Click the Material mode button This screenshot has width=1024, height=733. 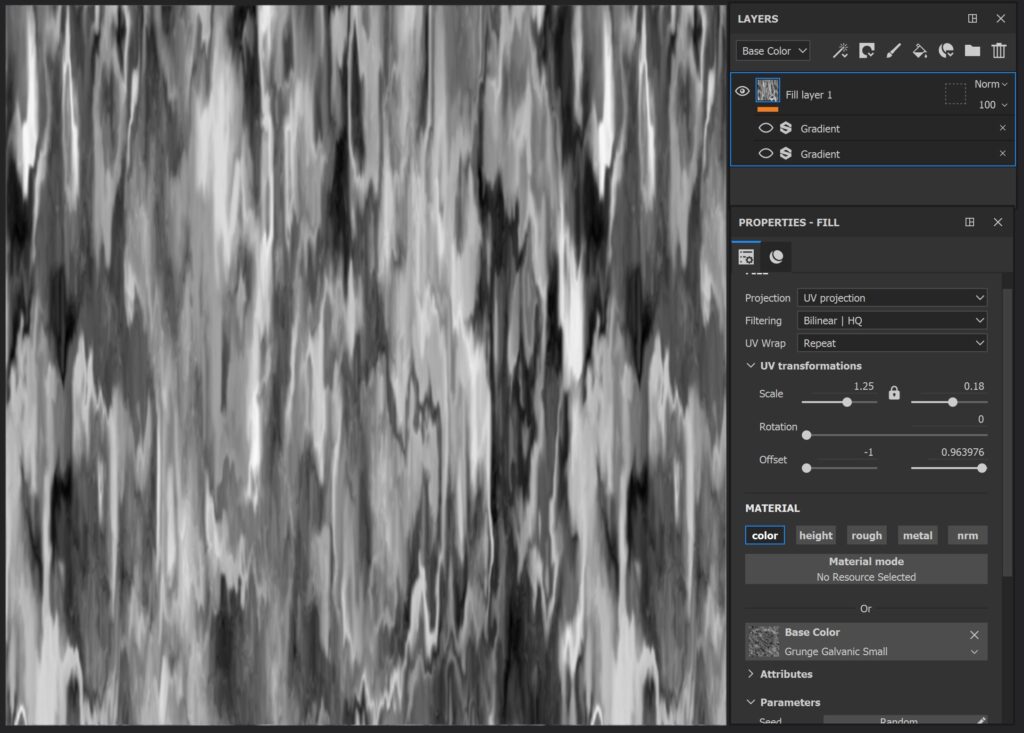tap(866, 569)
